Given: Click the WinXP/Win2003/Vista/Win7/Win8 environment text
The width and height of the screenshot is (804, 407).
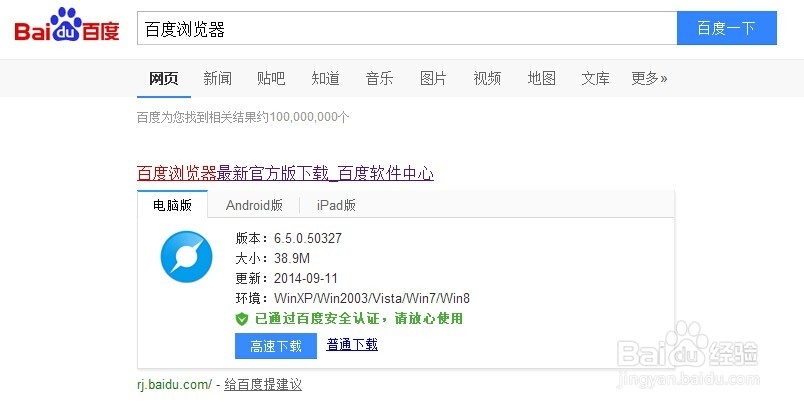Looking at the screenshot, I should (x=372, y=298).
